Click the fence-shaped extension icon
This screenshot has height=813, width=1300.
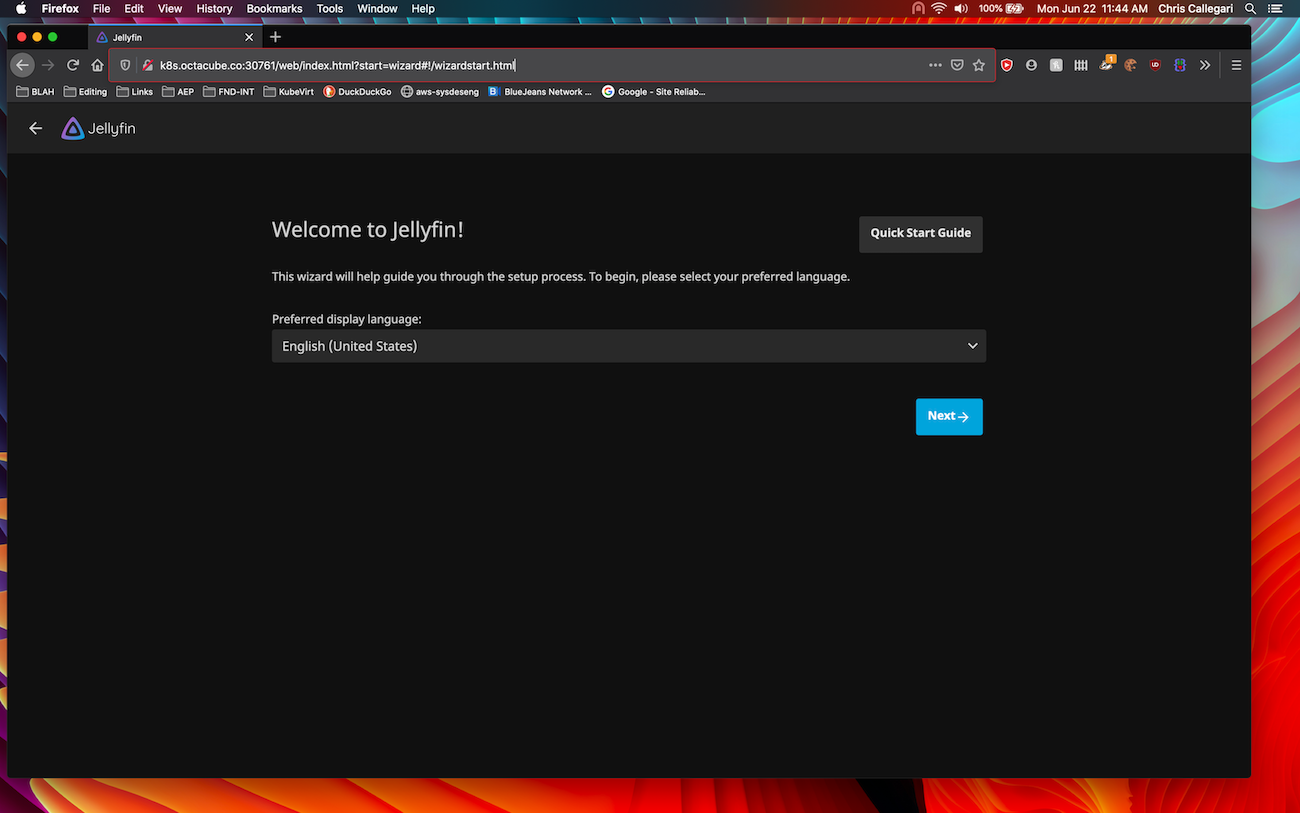(x=1081, y=65)
